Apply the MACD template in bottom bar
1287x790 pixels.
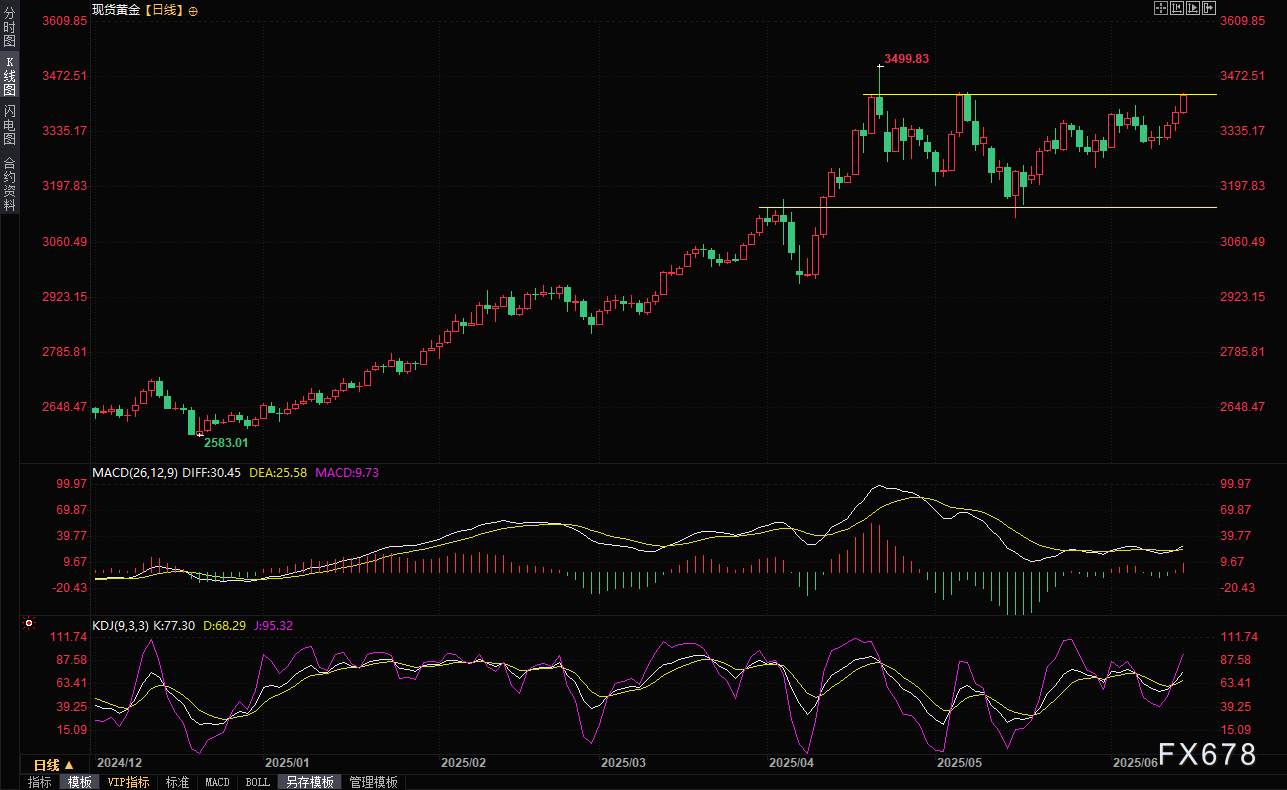(x=217, y=782)
